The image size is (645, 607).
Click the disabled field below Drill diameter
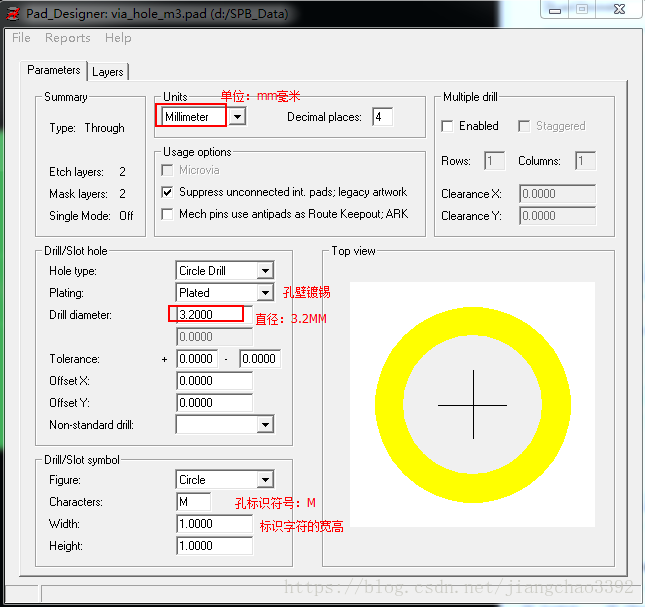(x=214, y=337)
